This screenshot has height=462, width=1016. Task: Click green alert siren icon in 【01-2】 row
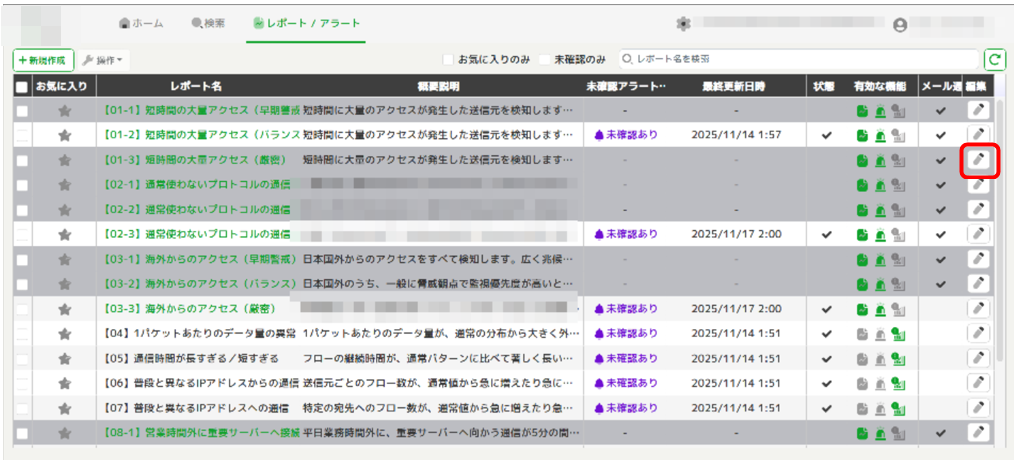point(880,135)
